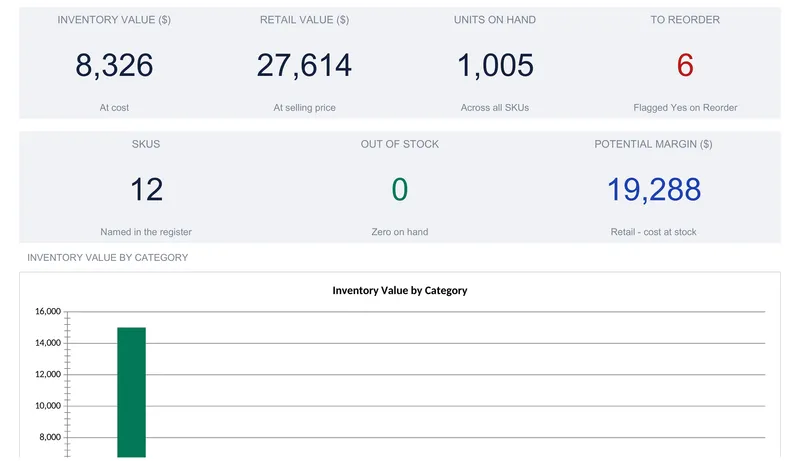Click the 10,000 axis label

[48, 405]
